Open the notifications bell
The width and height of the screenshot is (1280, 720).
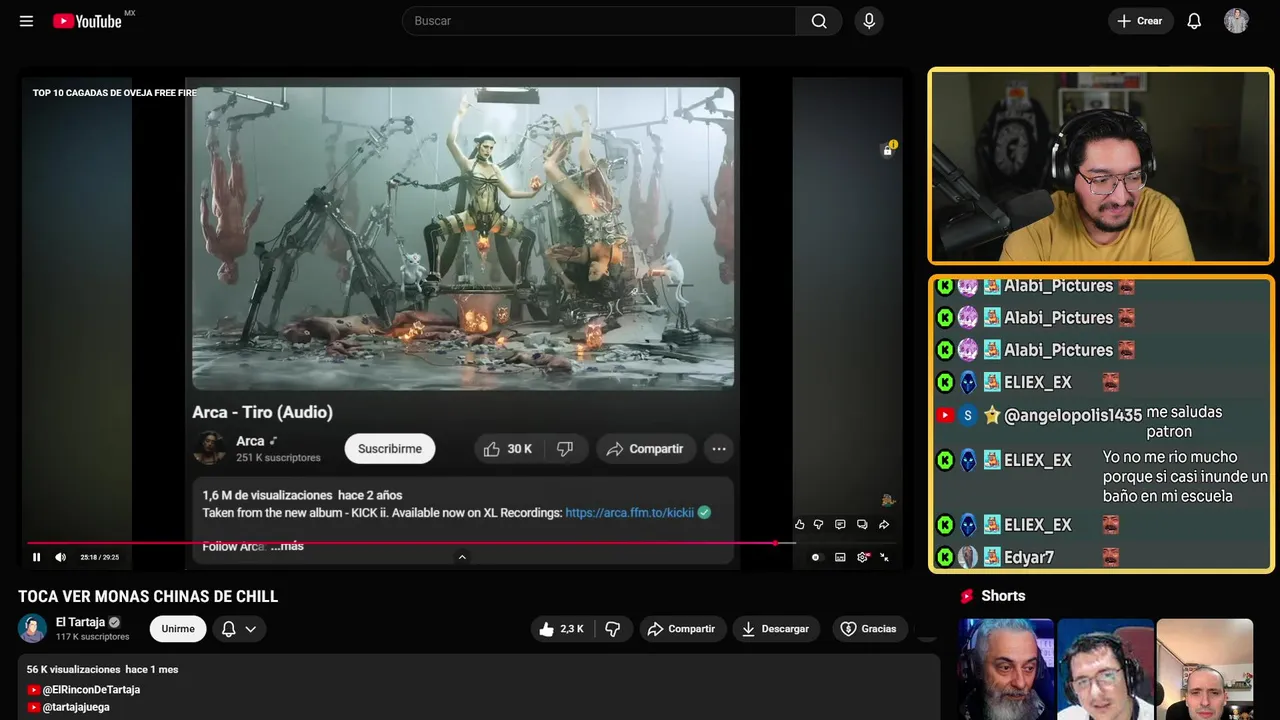[1194, 21]
